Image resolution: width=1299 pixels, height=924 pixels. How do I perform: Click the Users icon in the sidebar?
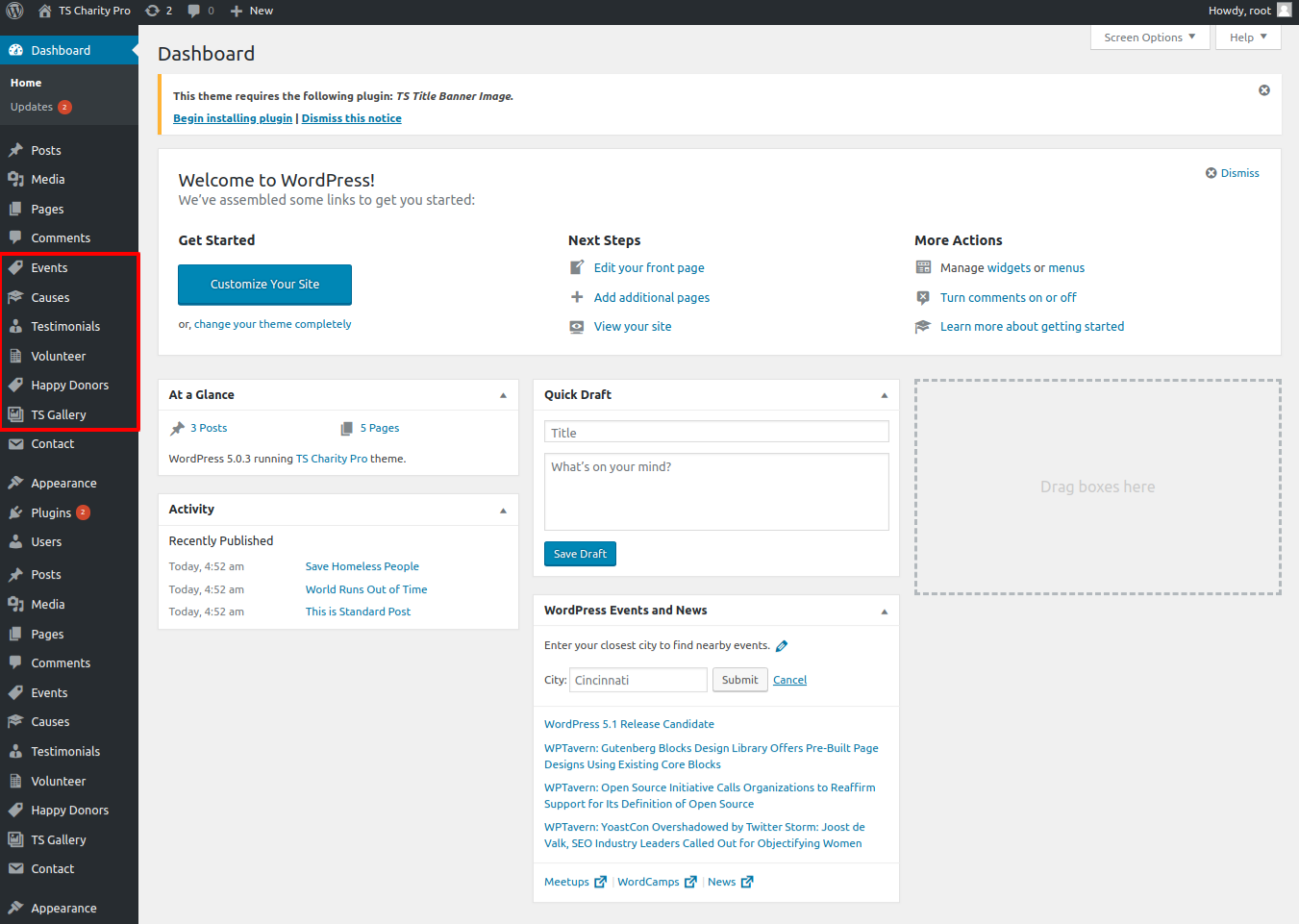pyautogui.click(x=15, y=542)
